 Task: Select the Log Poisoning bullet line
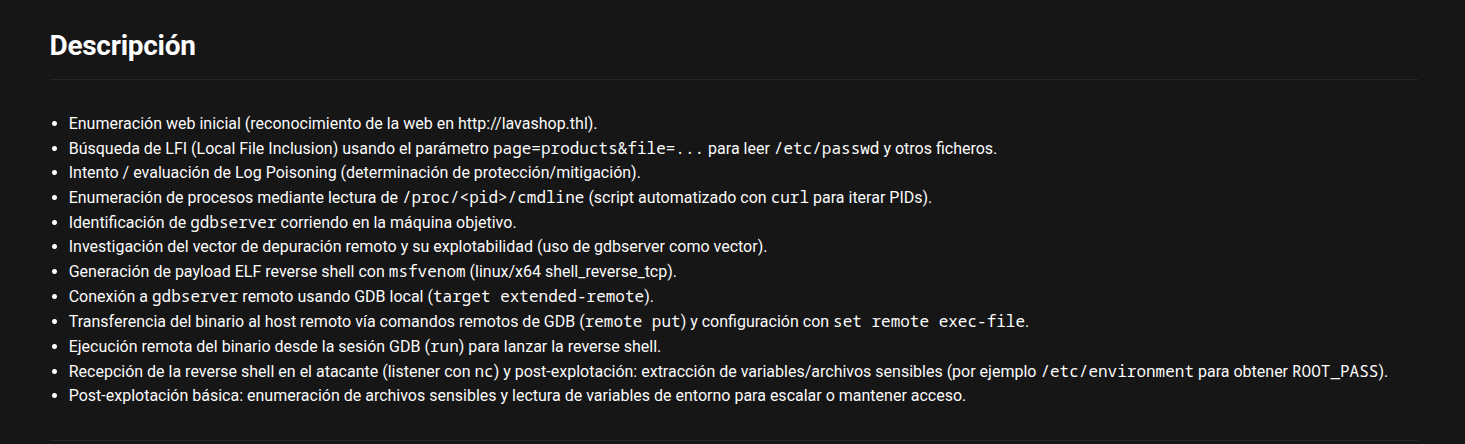[354, 173]
